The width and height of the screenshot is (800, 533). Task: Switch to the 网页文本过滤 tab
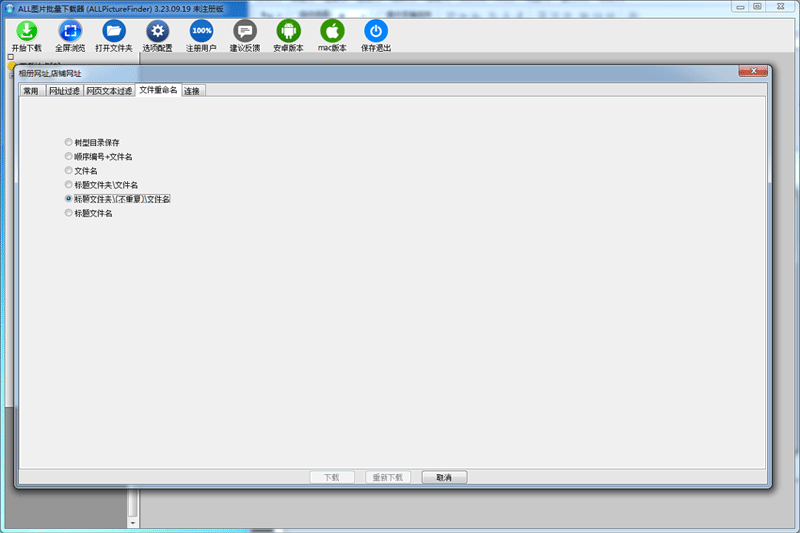[x=109, y=91]
